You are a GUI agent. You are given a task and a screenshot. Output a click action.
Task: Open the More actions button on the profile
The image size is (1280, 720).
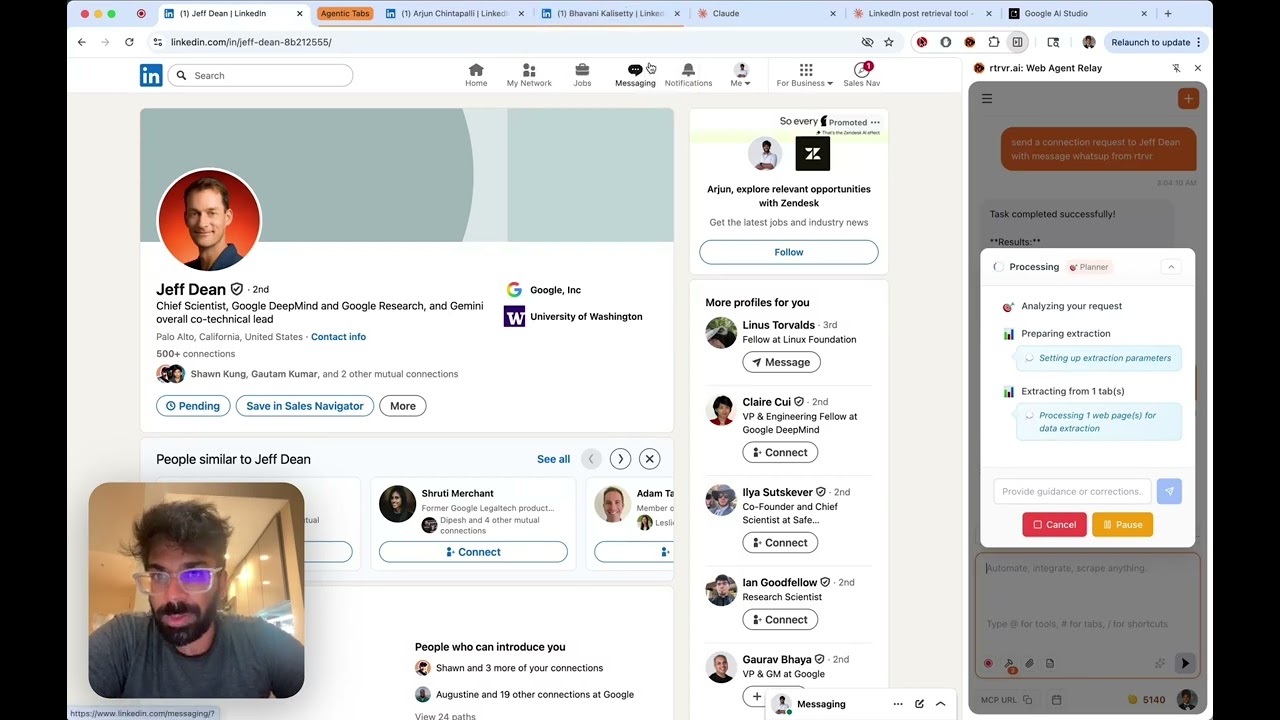[403, 406]
